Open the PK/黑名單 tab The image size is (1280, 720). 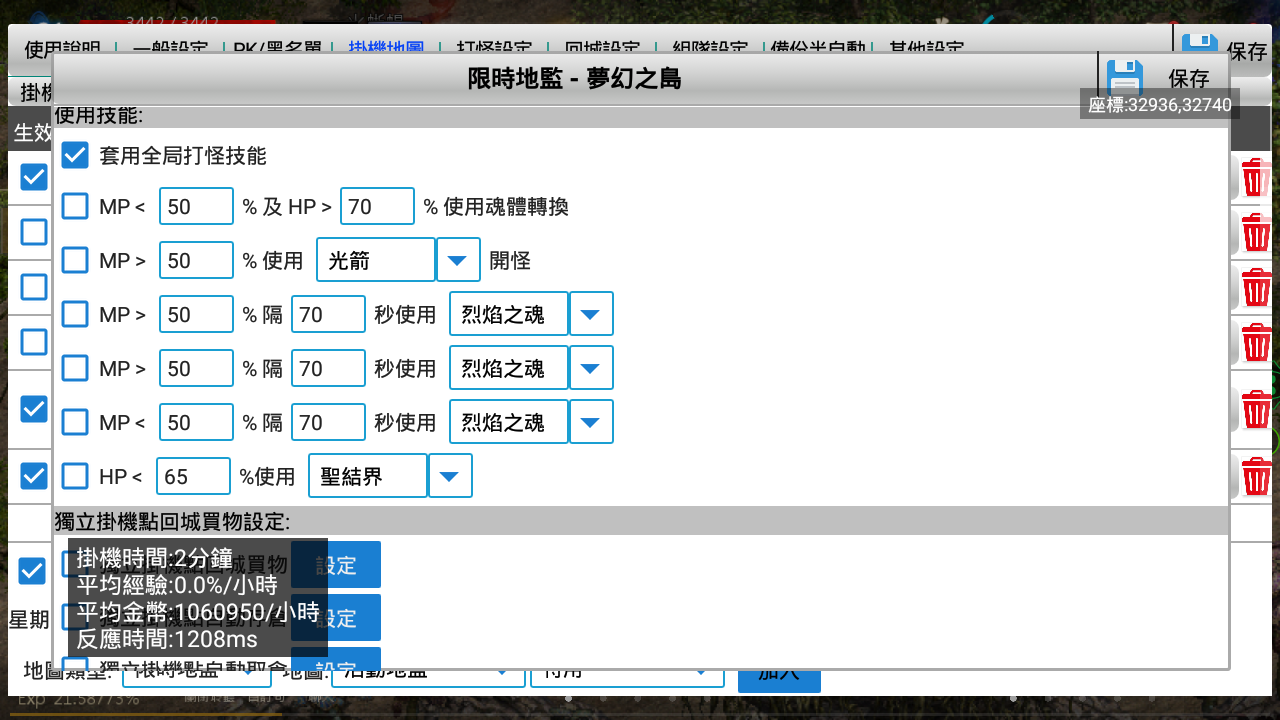pos(277,47)
